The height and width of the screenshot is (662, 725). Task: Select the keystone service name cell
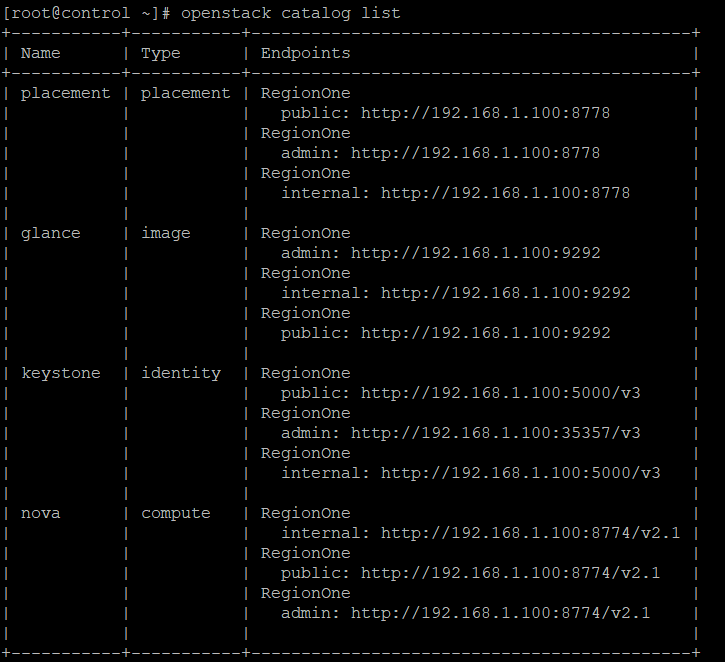(61, 374)
